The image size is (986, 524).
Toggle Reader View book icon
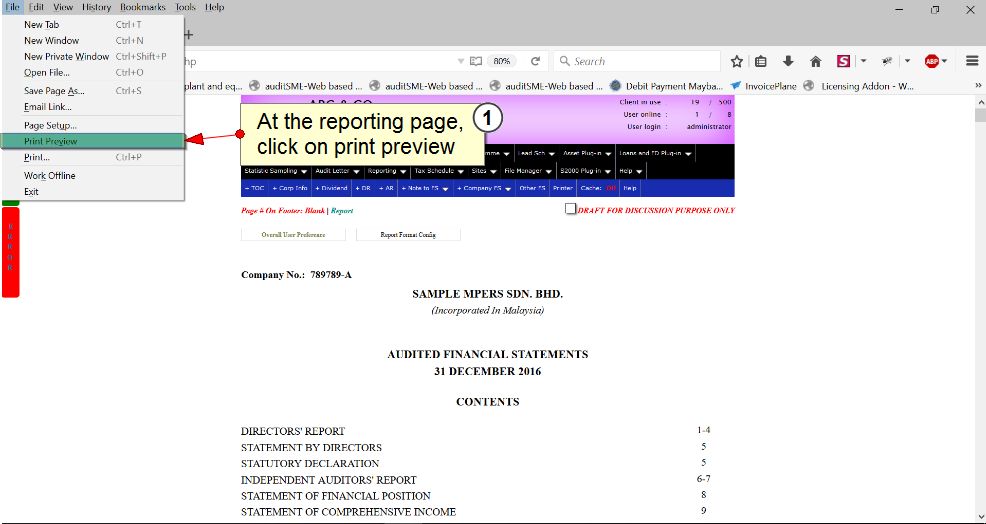click(x=476, y=61)
